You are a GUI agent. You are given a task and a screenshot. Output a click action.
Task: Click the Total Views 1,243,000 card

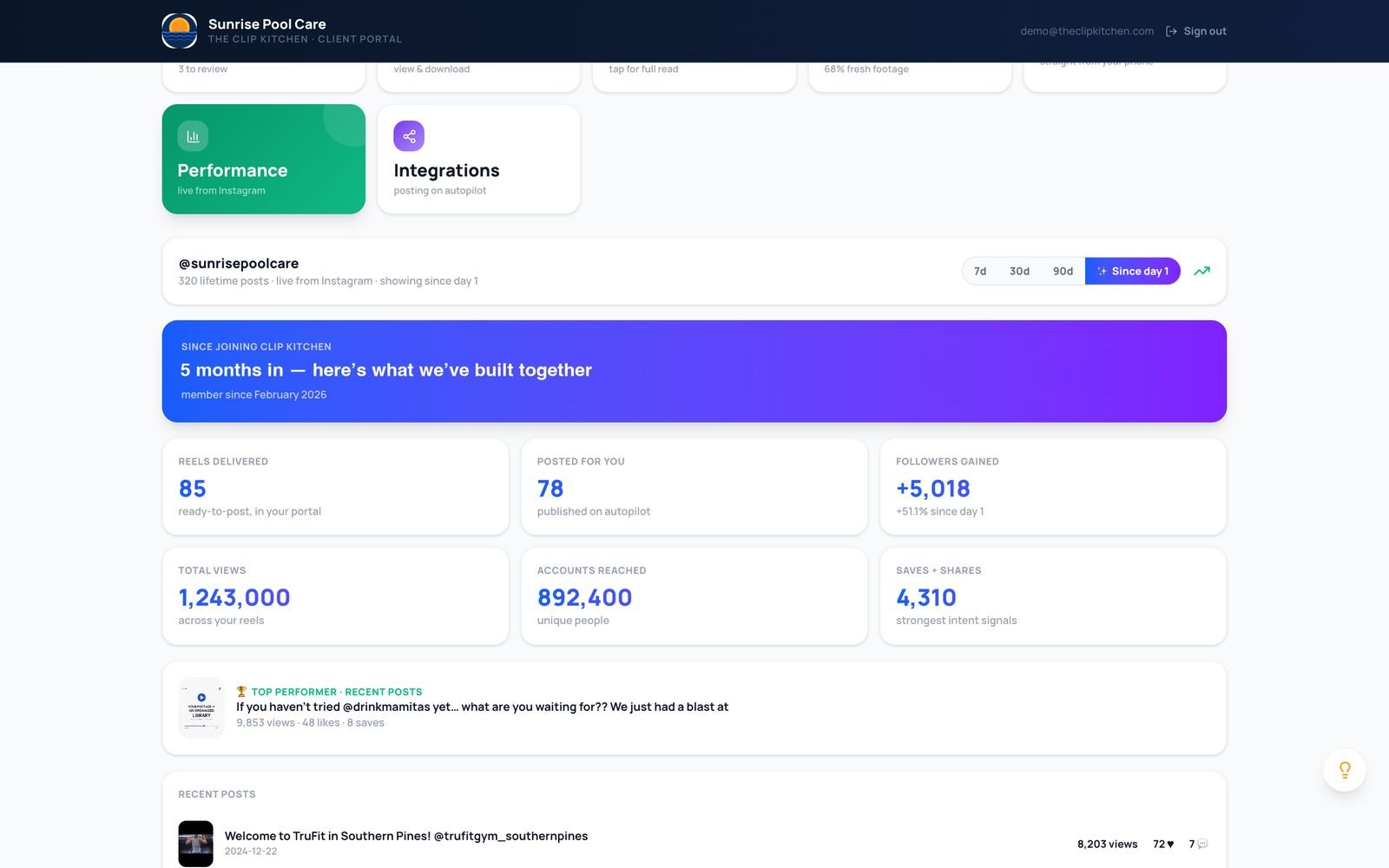click(x=335, y=596)
